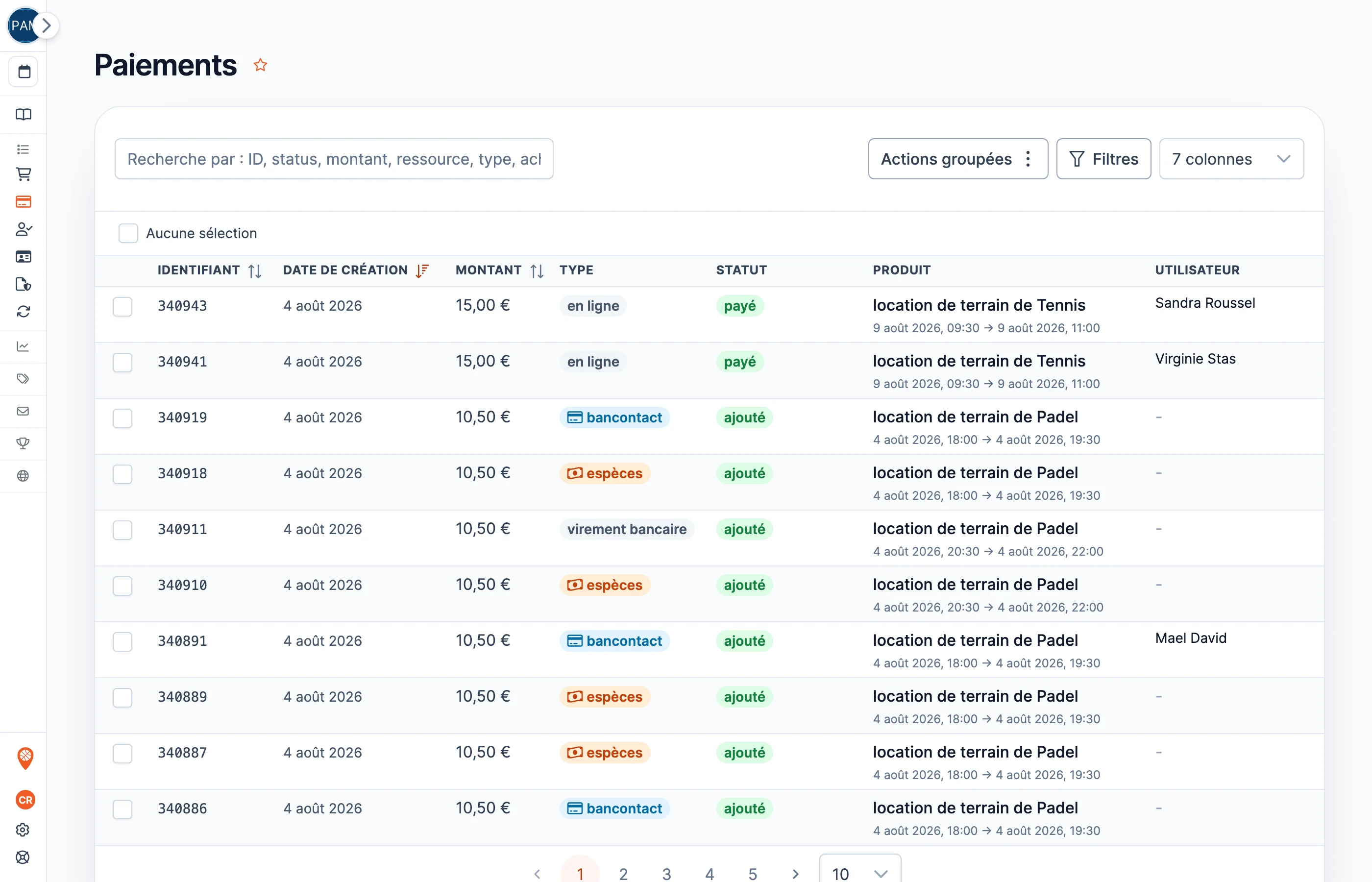Click the ajouté status on payment 340887
This screenshot has height=882, width=1372.
(744, 753)
